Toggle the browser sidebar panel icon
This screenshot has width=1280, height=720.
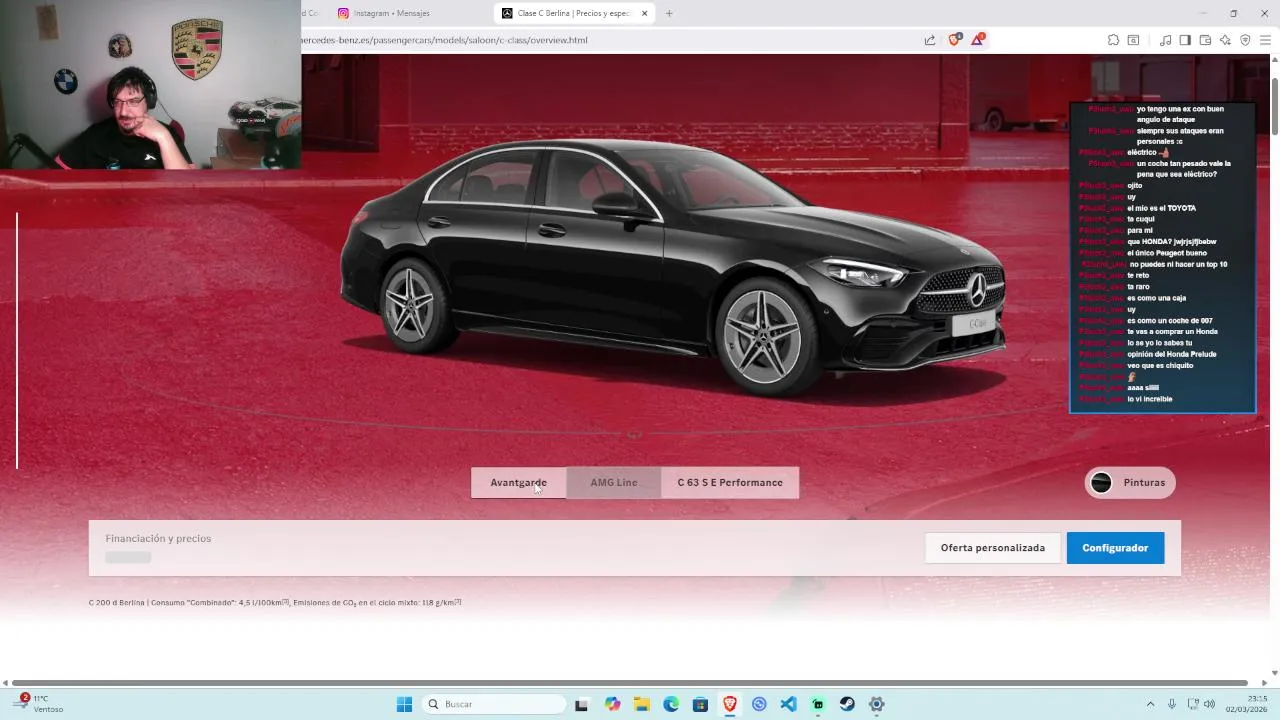pos(1185,40)
